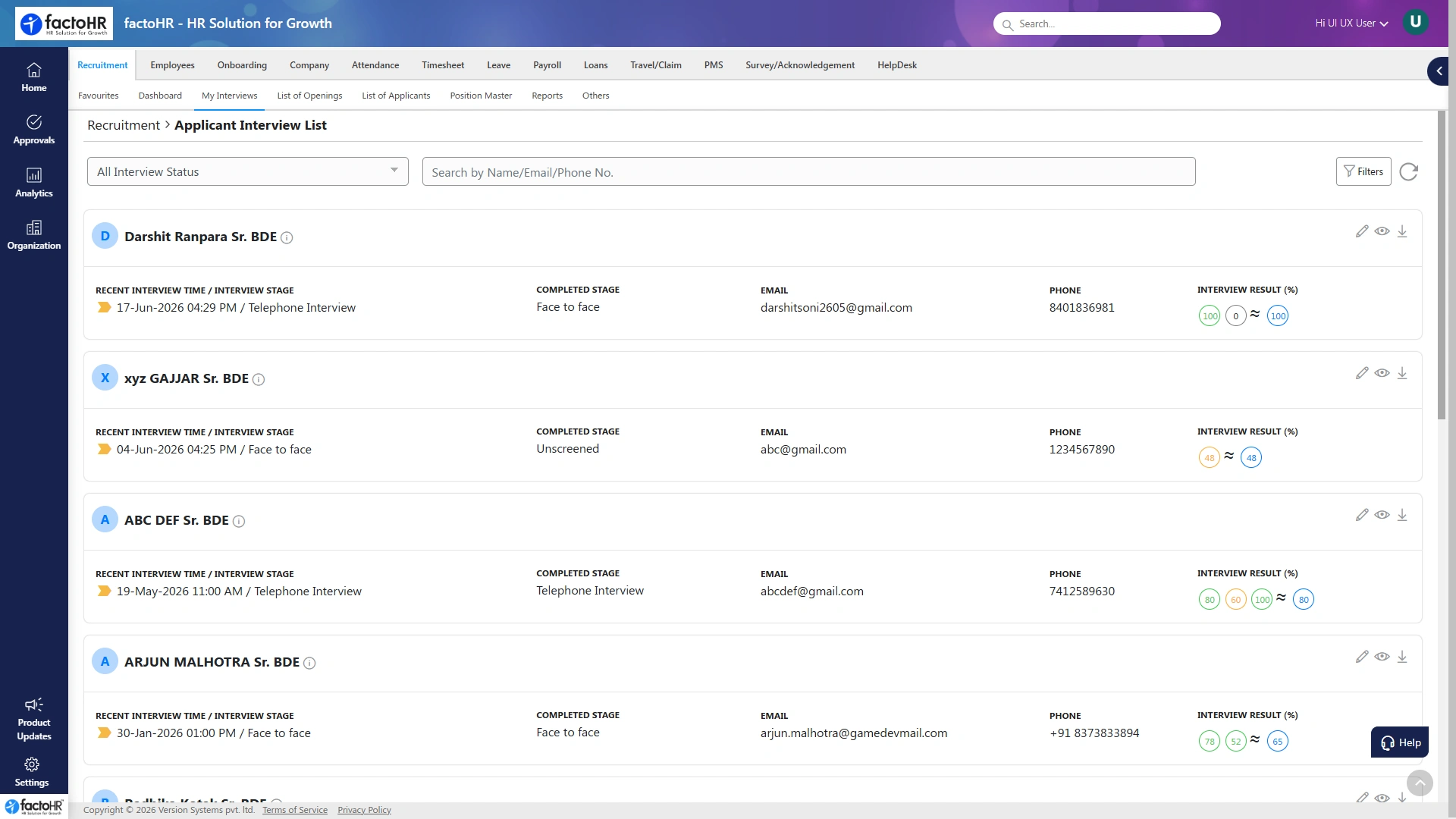Expand the Hi UI UX User menu

pos(1351,24)
